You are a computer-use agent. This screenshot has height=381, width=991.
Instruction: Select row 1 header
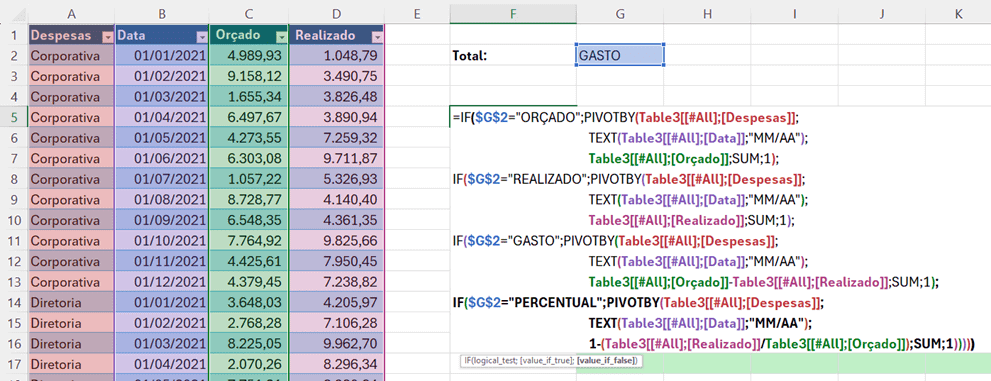tap(14, 36)
